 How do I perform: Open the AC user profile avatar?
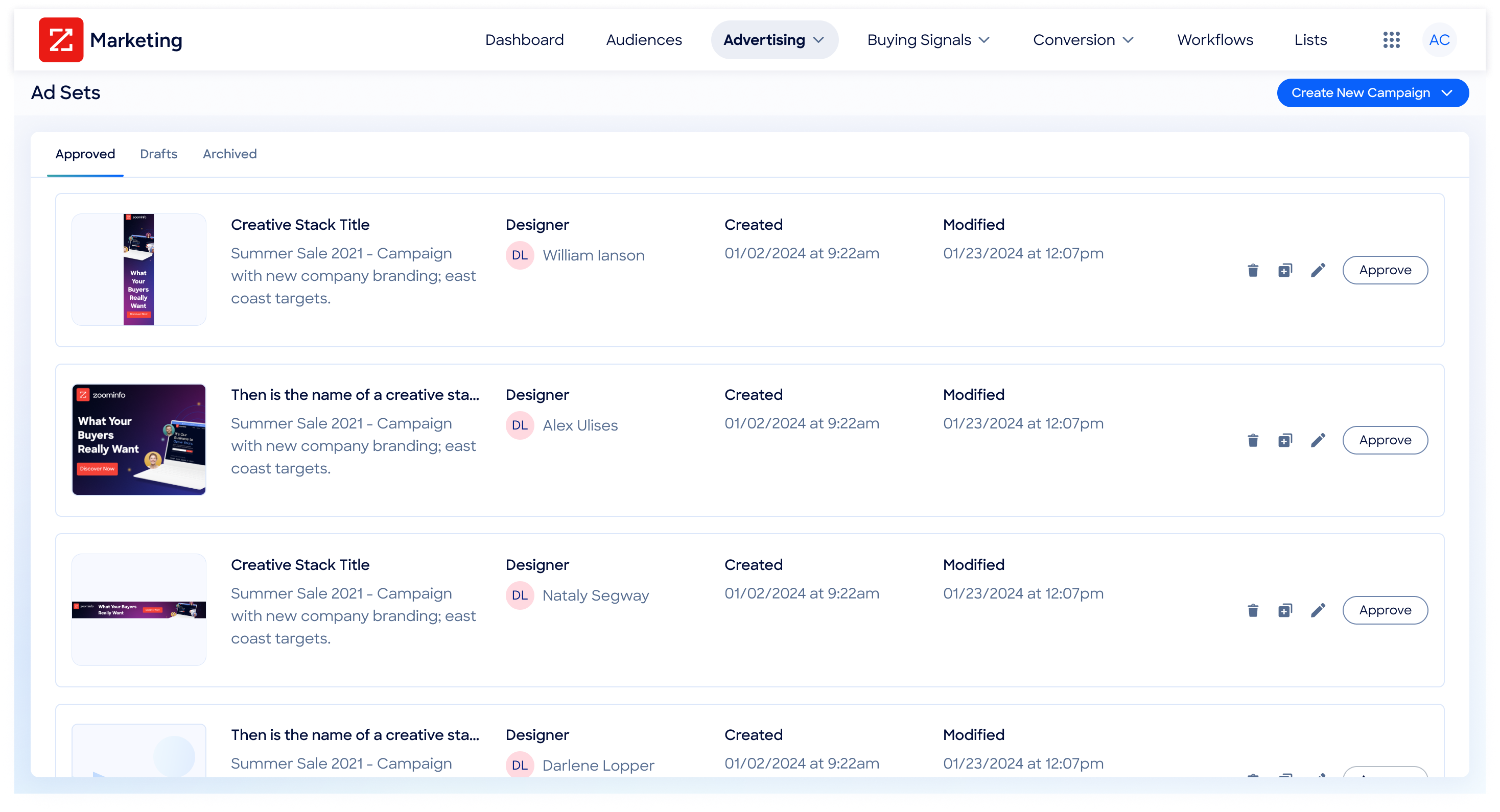(1439, 40)
